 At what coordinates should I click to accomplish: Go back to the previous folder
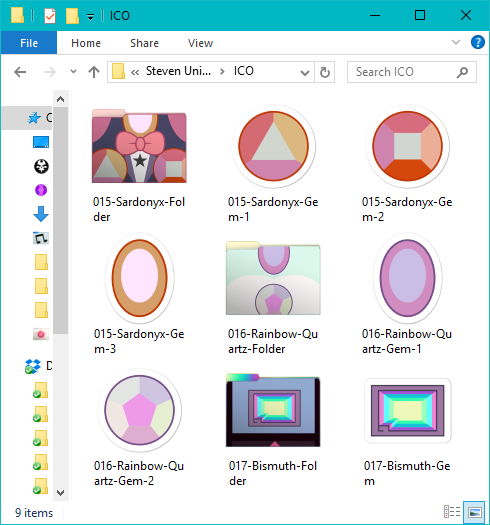coord(20,72)
